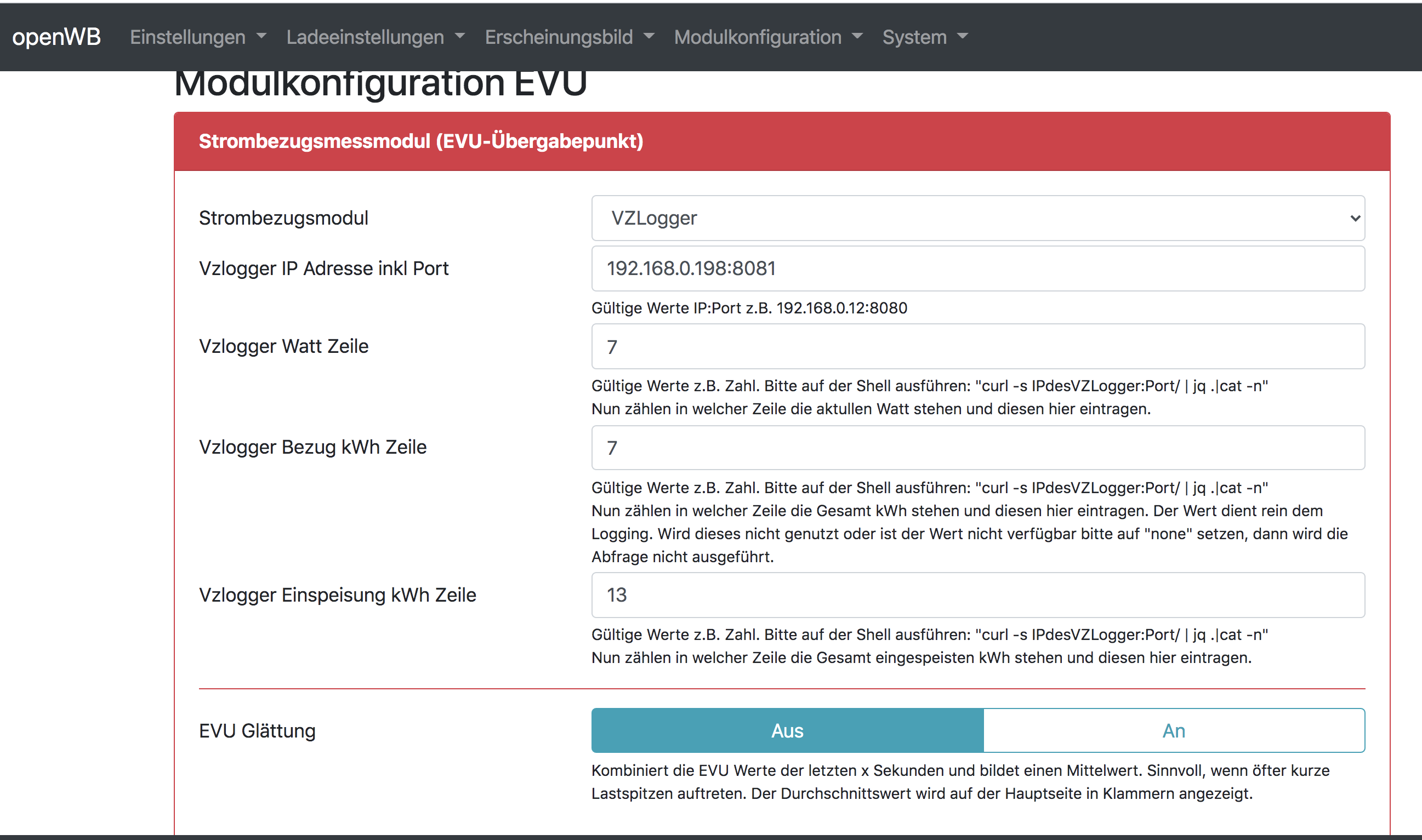Click the caret icon beside System
The width and height of the screenshot is (1422, 840).
962,36
